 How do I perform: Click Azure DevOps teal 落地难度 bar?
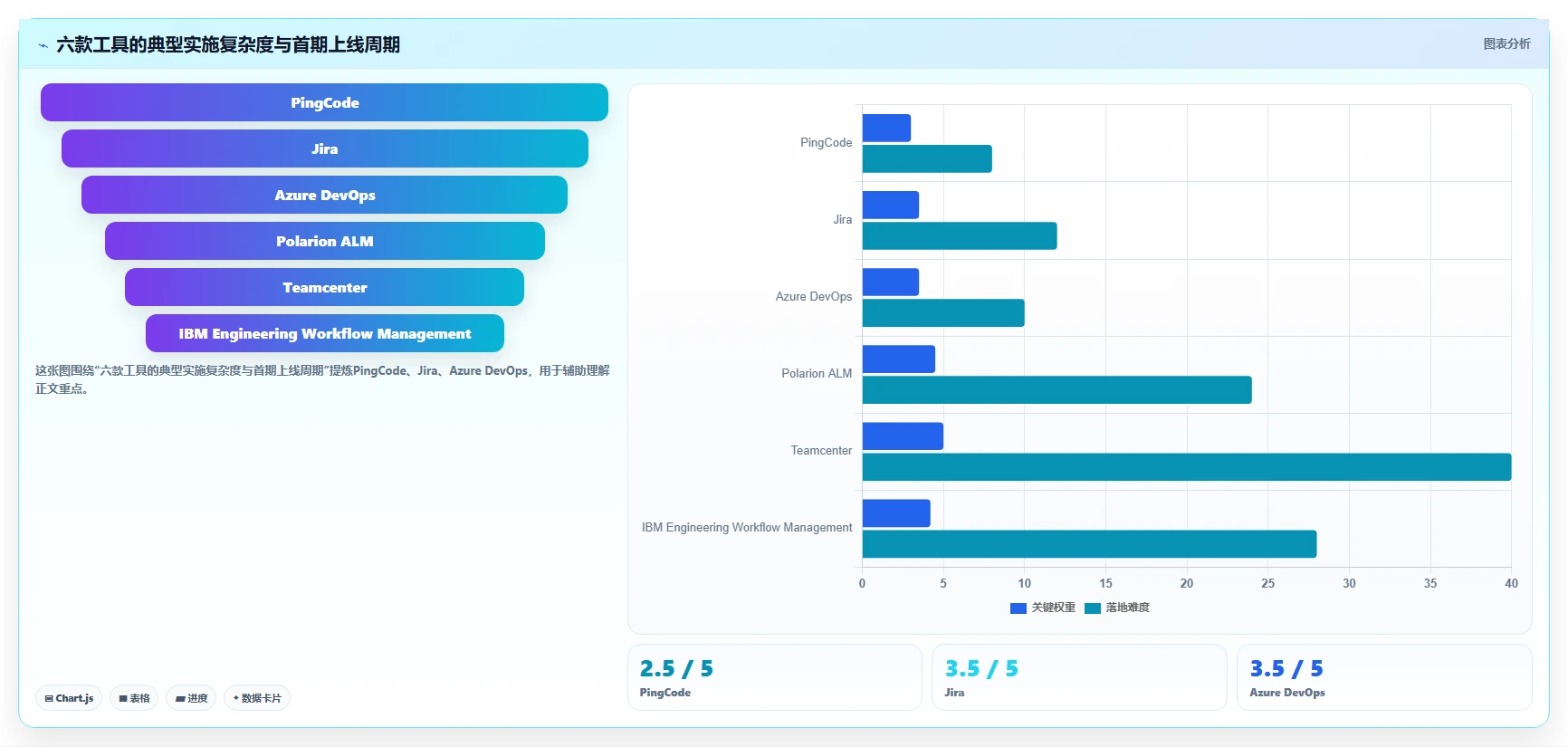click(943, 312)
